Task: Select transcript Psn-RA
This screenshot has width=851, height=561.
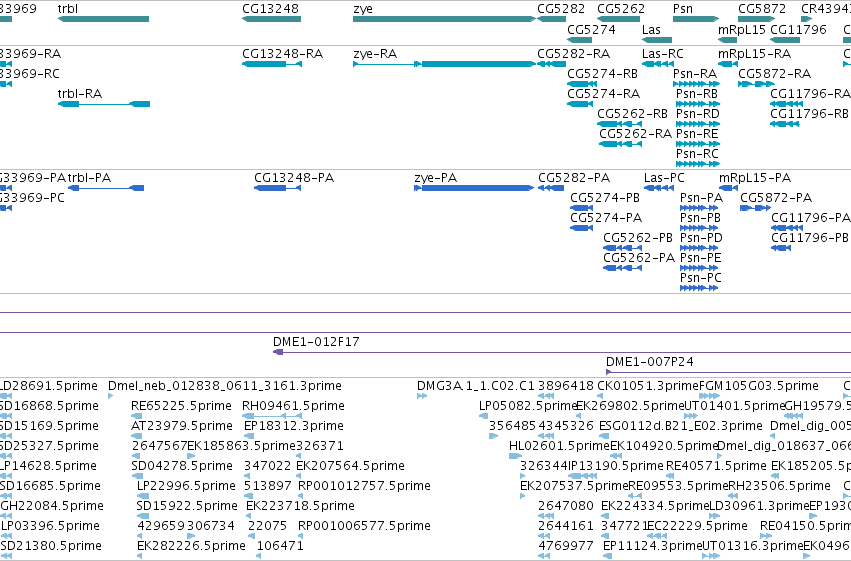Action: [x=696, y=84]
